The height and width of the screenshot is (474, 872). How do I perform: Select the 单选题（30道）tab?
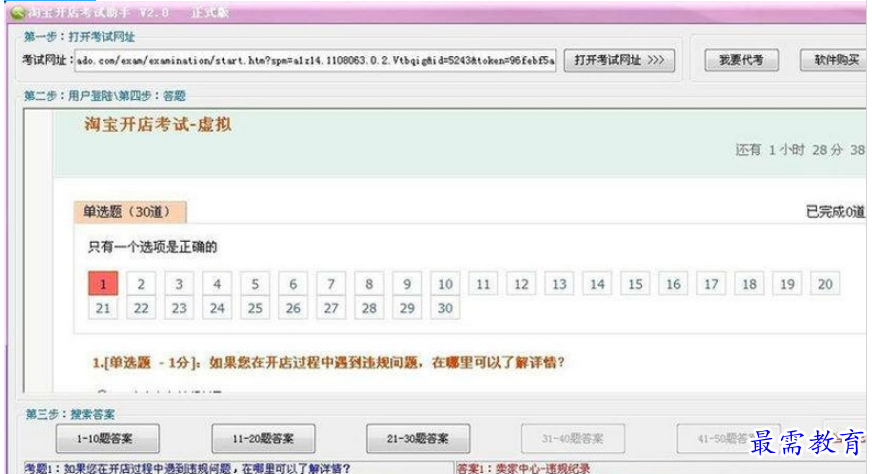[x=130, y=212]
